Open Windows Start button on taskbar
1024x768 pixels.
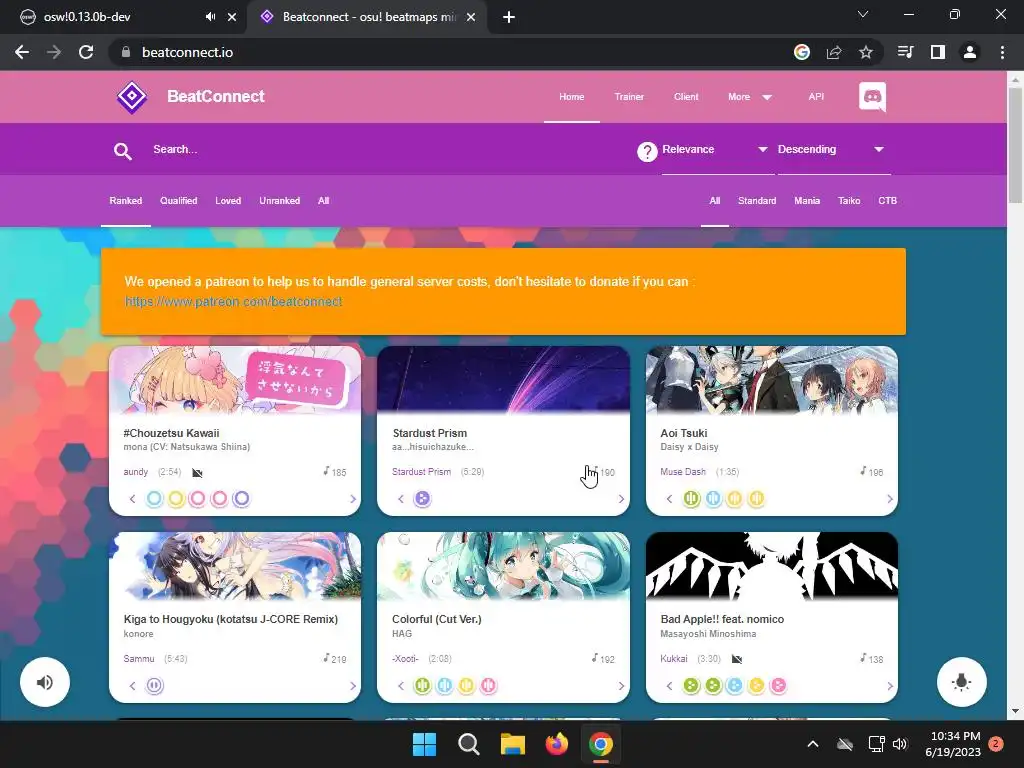[424, 744]
